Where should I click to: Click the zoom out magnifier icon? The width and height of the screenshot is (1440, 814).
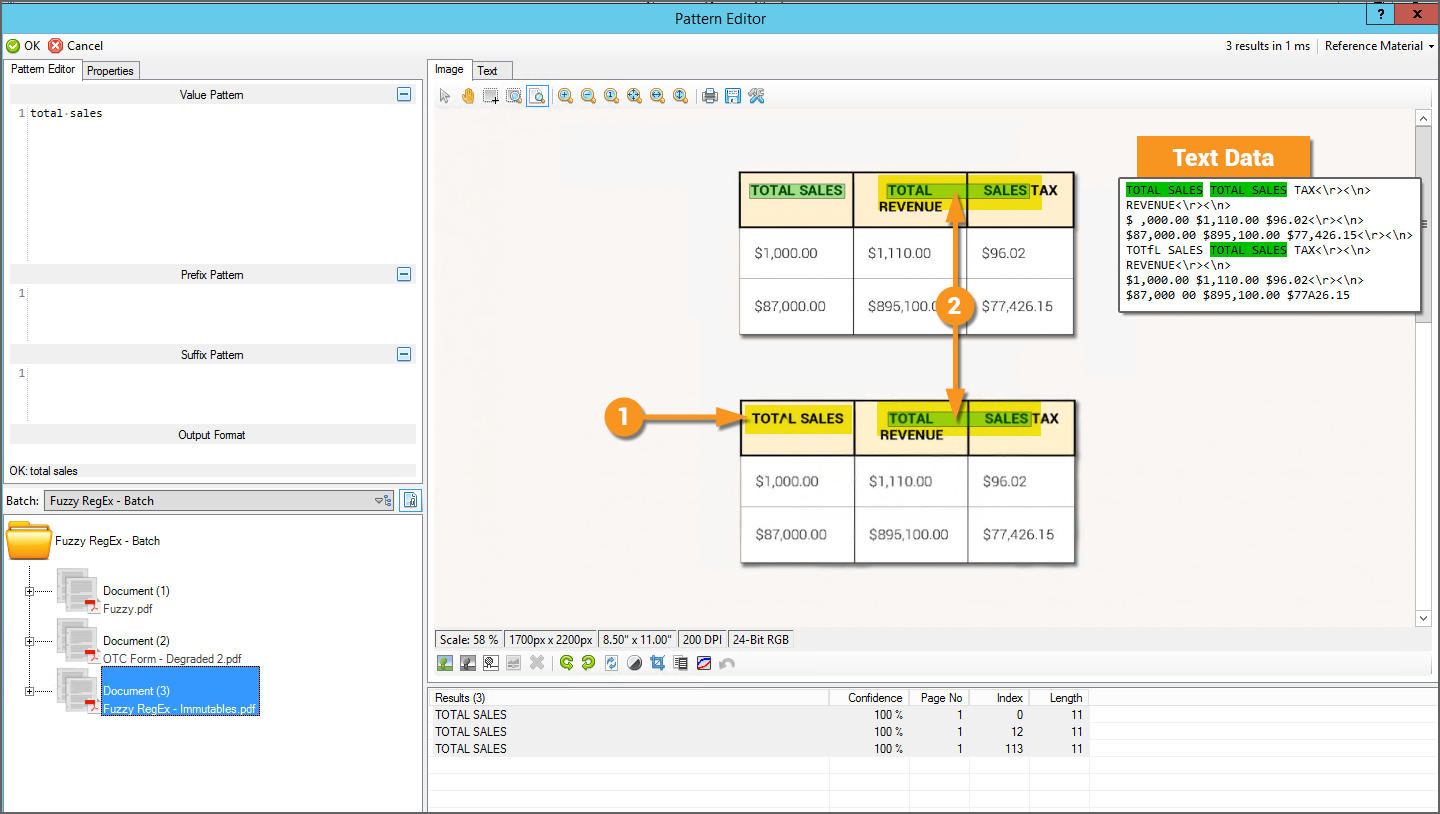pos(588,96)
